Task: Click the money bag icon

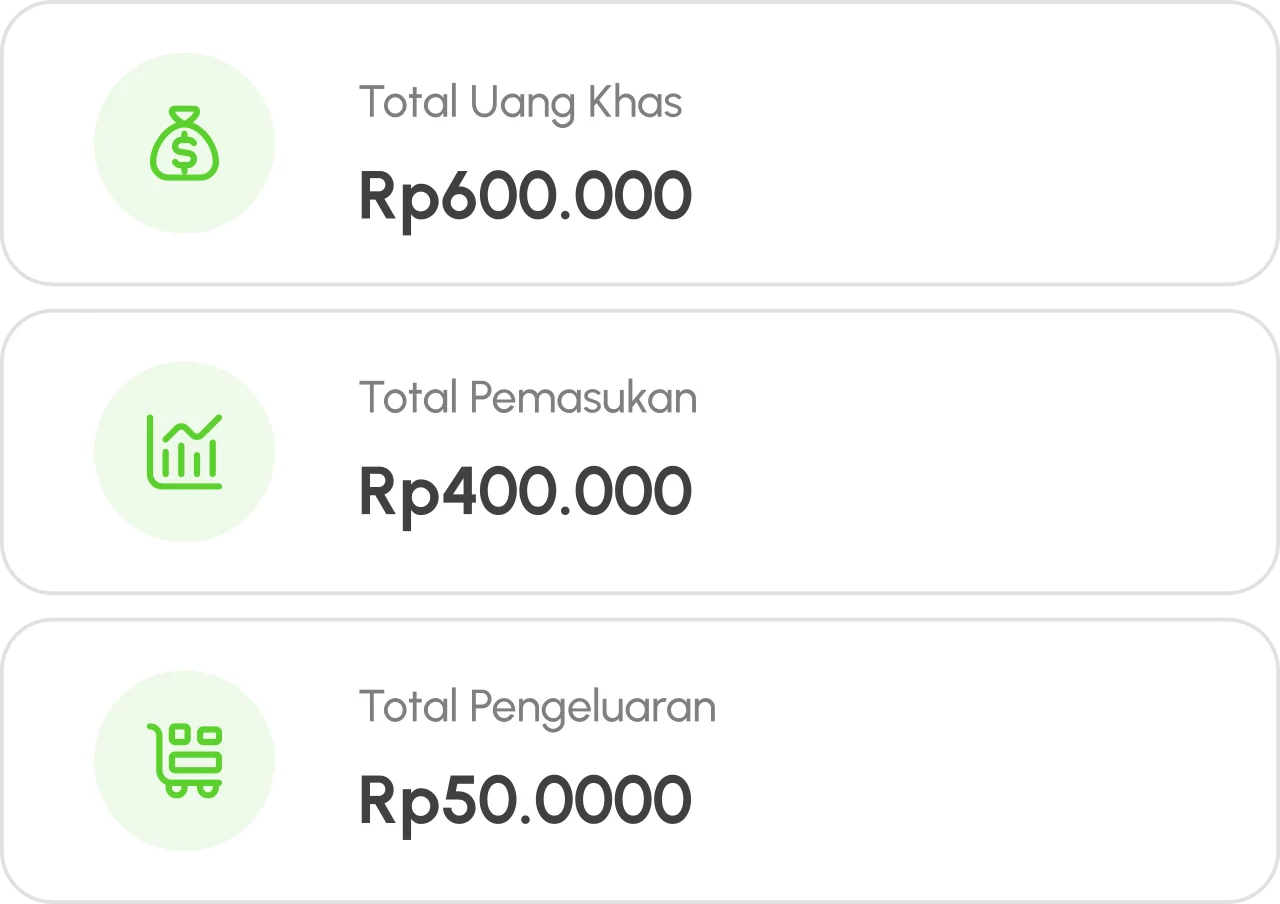Action: tap(184, 144)
